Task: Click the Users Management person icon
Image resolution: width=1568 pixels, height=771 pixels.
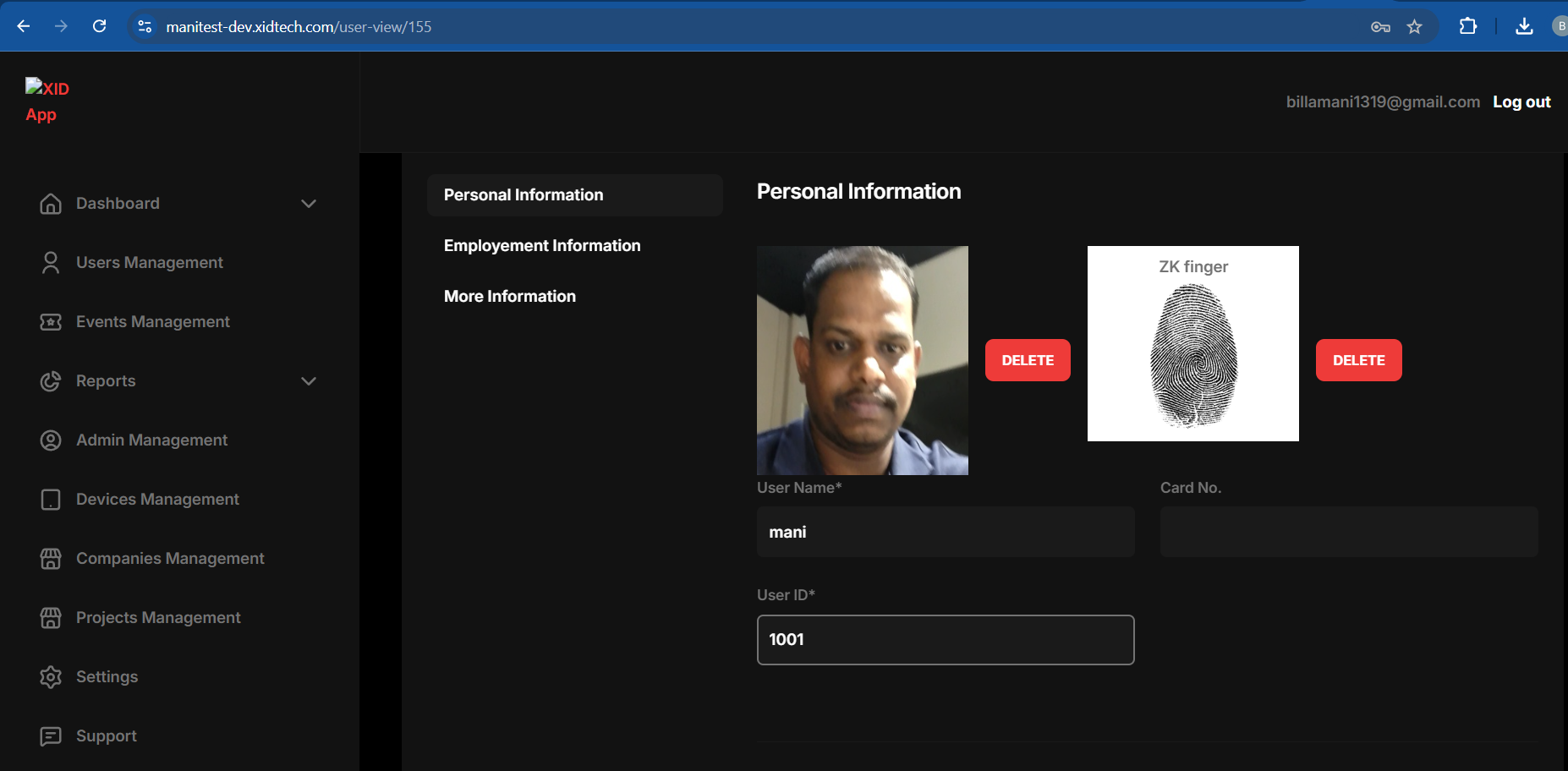Action: pos(51,263)
